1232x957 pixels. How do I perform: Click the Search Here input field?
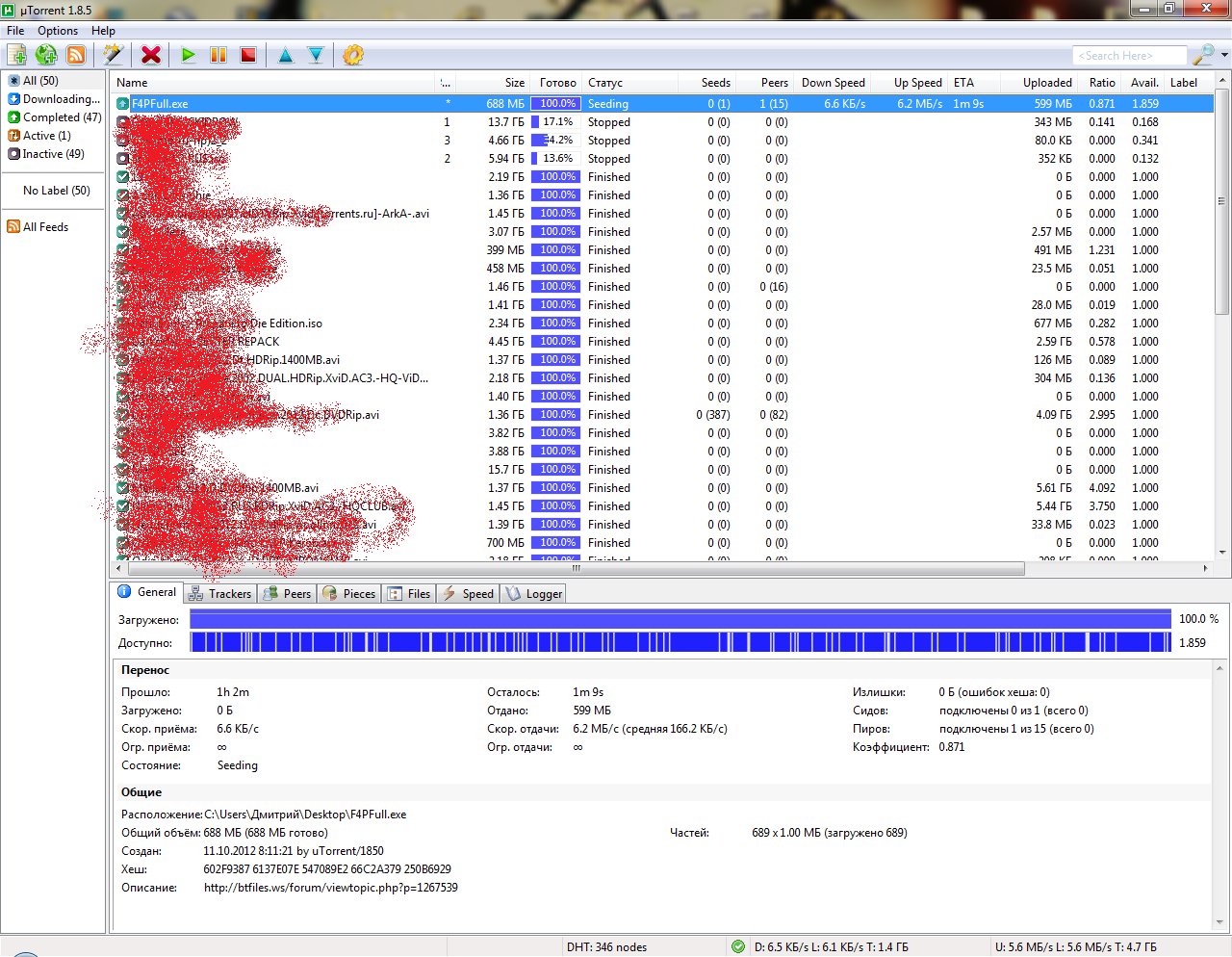coord(1129,56)
